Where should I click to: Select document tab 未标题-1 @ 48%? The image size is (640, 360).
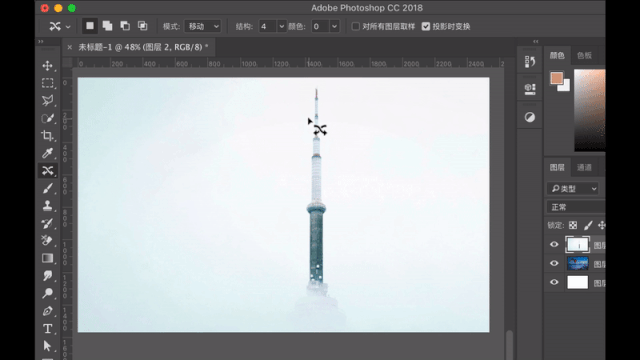(143, 47)
